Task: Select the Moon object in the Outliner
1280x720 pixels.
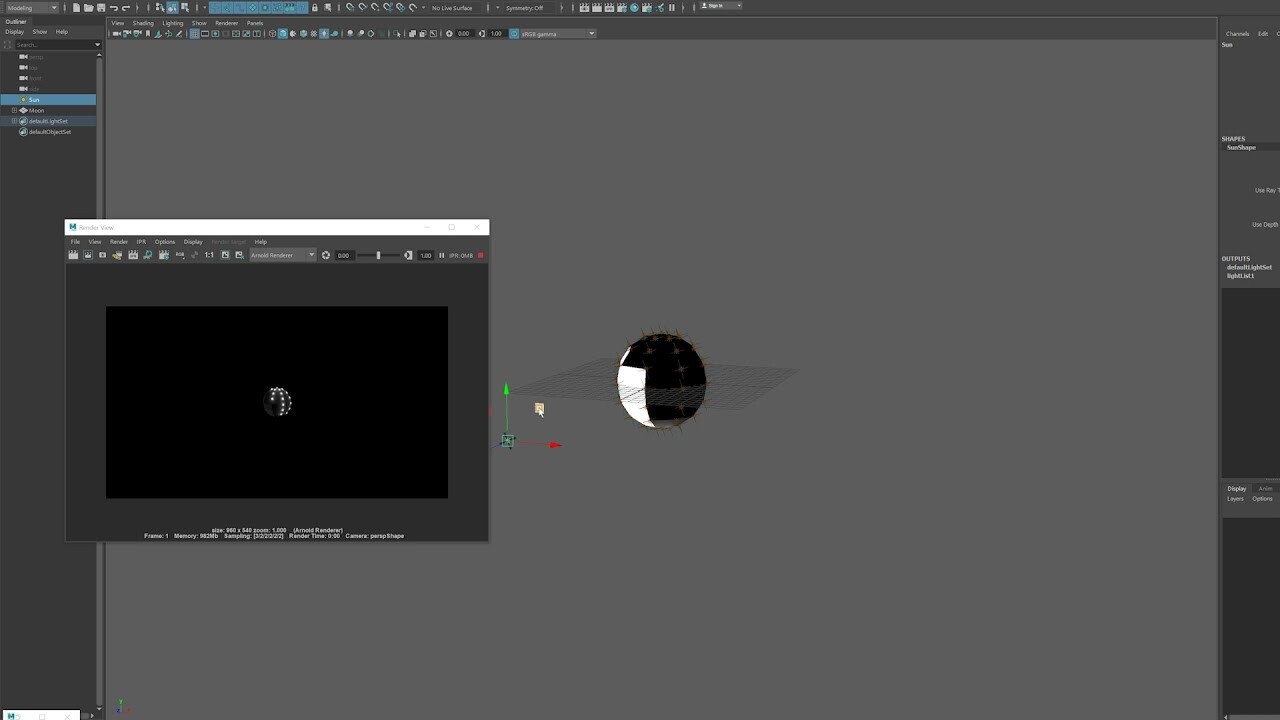Action: [x=36, y=110]
